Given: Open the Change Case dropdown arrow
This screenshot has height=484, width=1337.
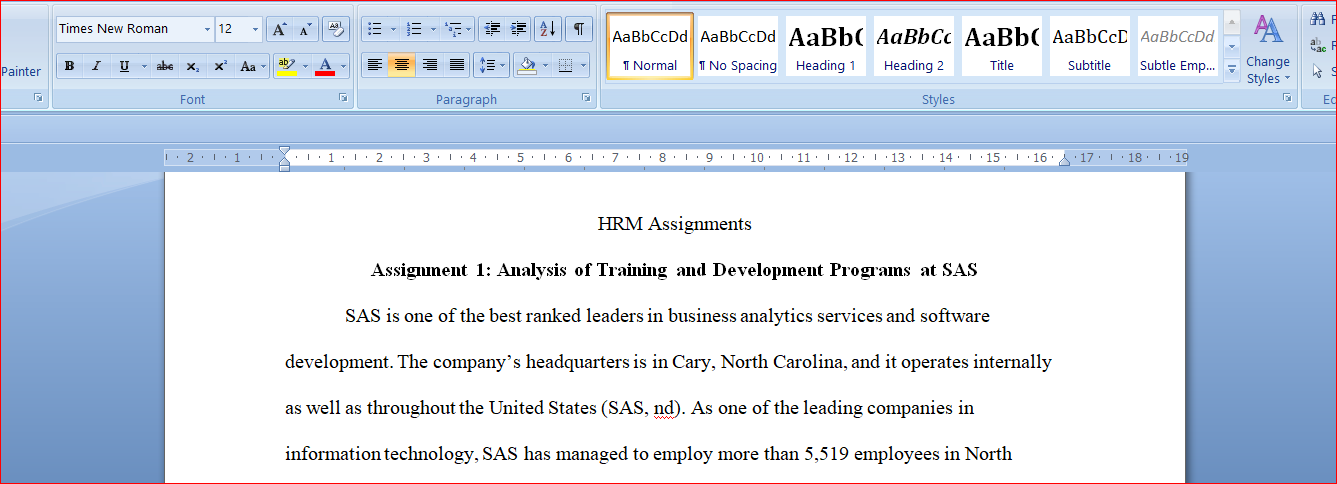Looking at the screenshot, I should pos(264,66).
